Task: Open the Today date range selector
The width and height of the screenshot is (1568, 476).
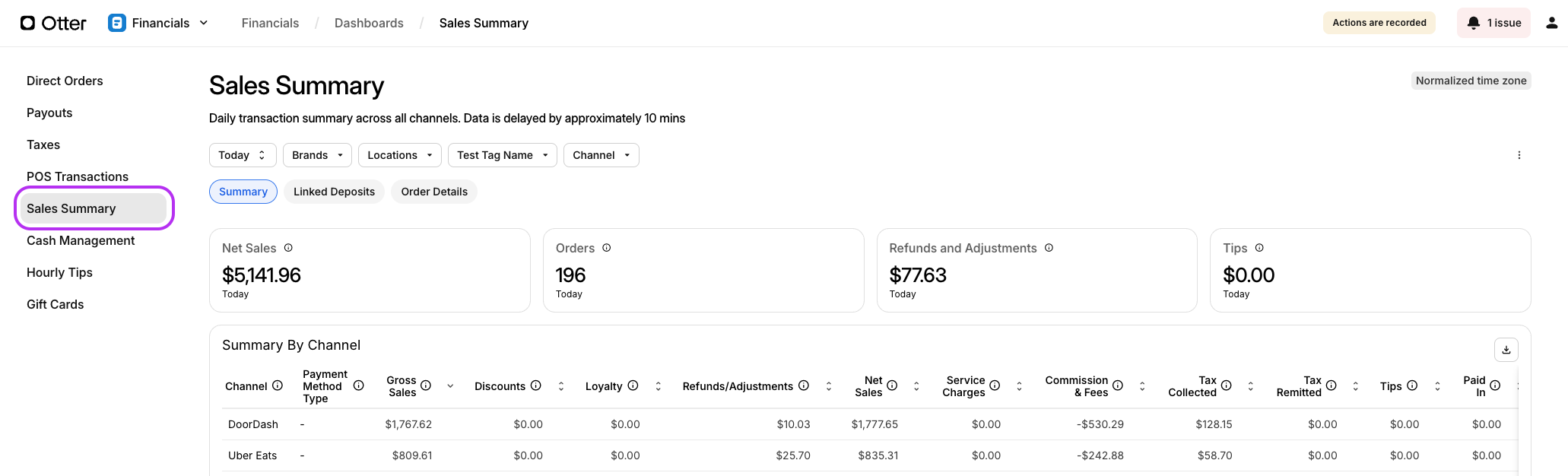Action: coord(243,155)
